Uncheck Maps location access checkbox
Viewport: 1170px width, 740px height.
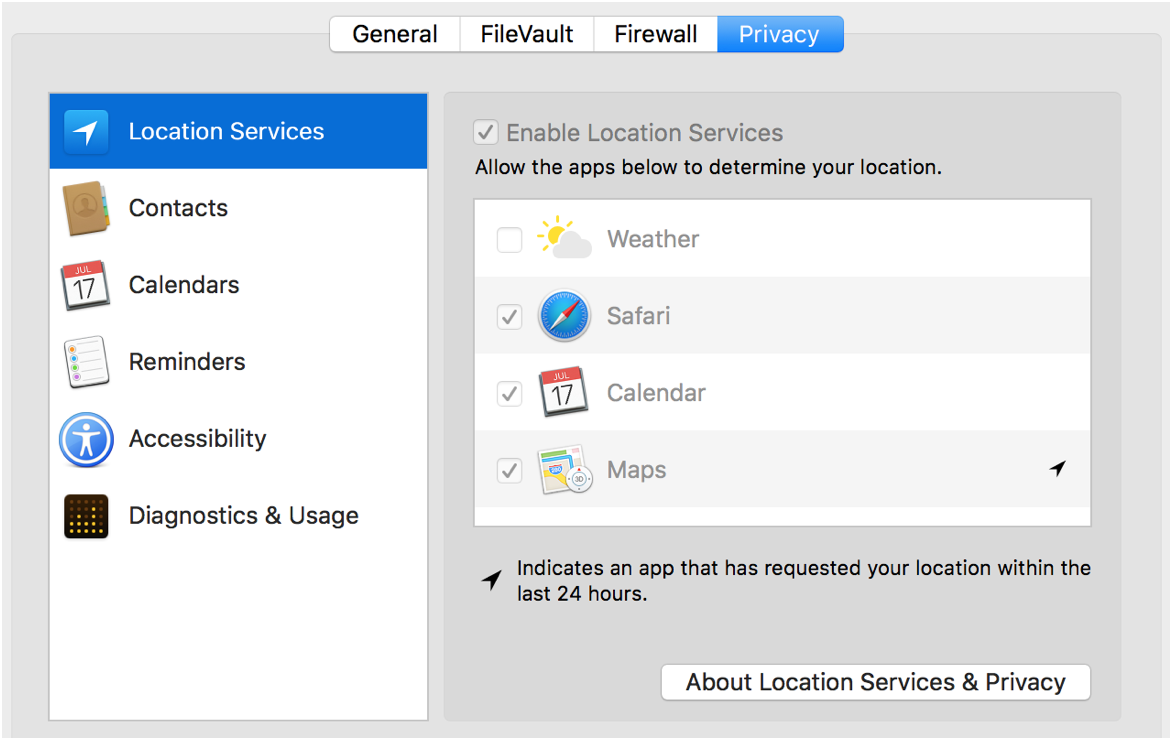[x=510, y=471]
